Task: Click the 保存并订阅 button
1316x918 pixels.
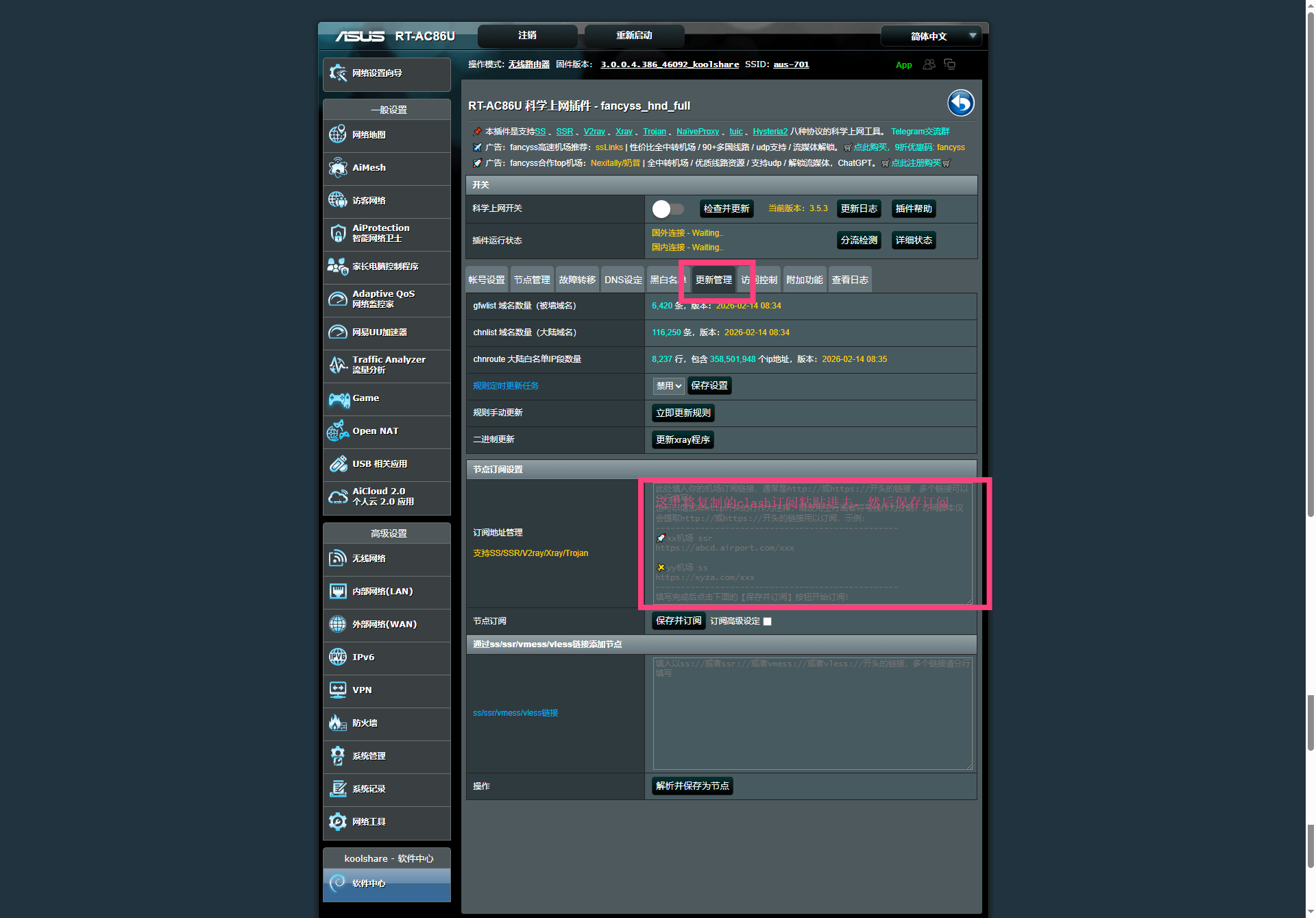Action: pos(678,621)
